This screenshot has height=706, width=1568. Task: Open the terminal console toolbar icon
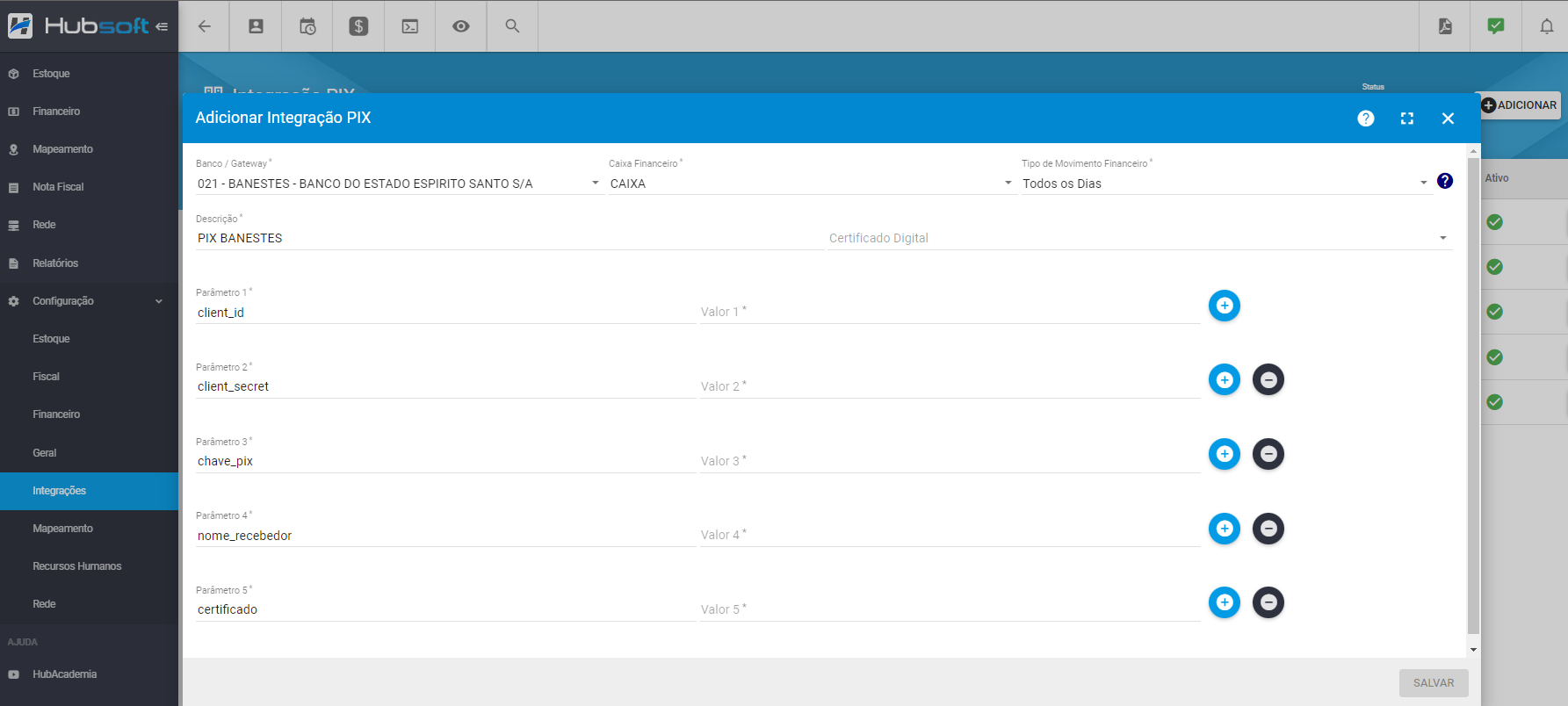click(410, 26)
